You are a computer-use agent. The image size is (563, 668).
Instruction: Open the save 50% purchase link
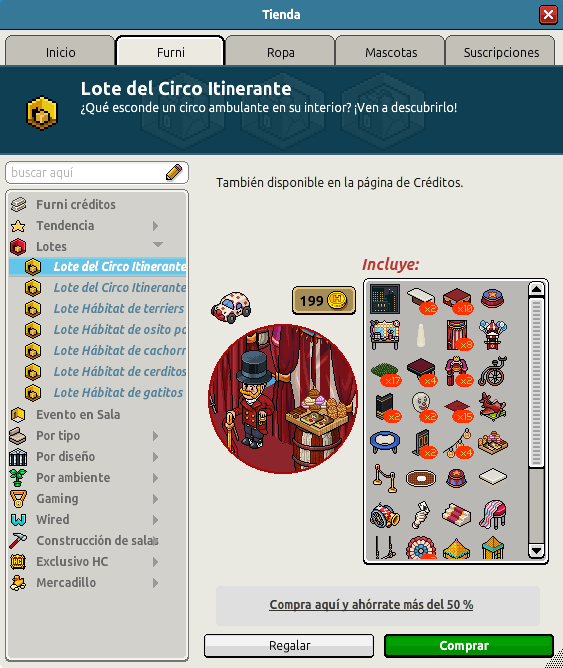(x=371, y=605)
